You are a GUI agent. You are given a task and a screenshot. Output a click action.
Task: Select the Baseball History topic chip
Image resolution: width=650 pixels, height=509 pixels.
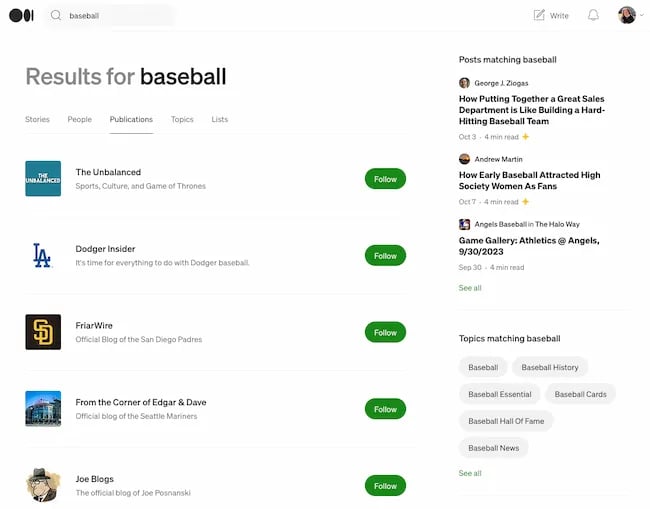pos(550,367)
